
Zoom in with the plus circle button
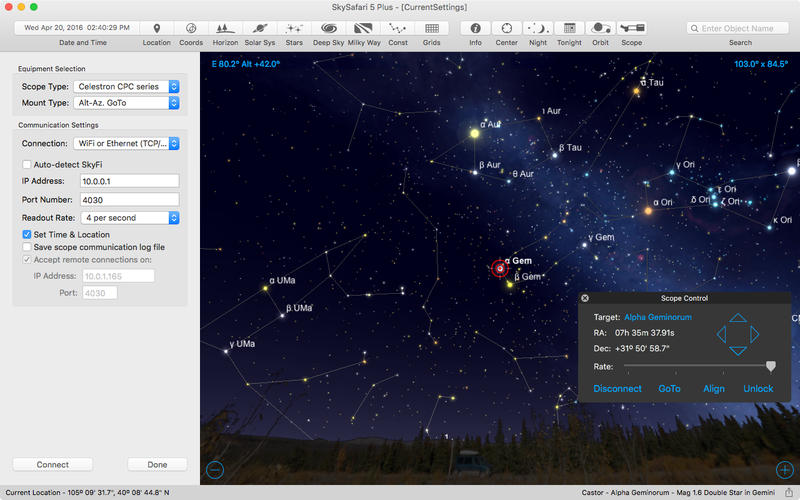[x=785, y=469]
